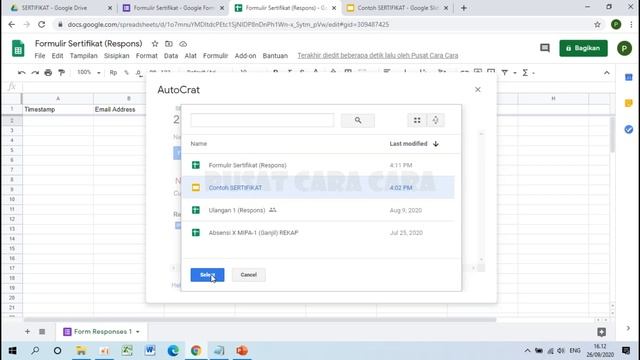640x360 pixels.
Task: Open the Data menu
Action: [171, 56]
